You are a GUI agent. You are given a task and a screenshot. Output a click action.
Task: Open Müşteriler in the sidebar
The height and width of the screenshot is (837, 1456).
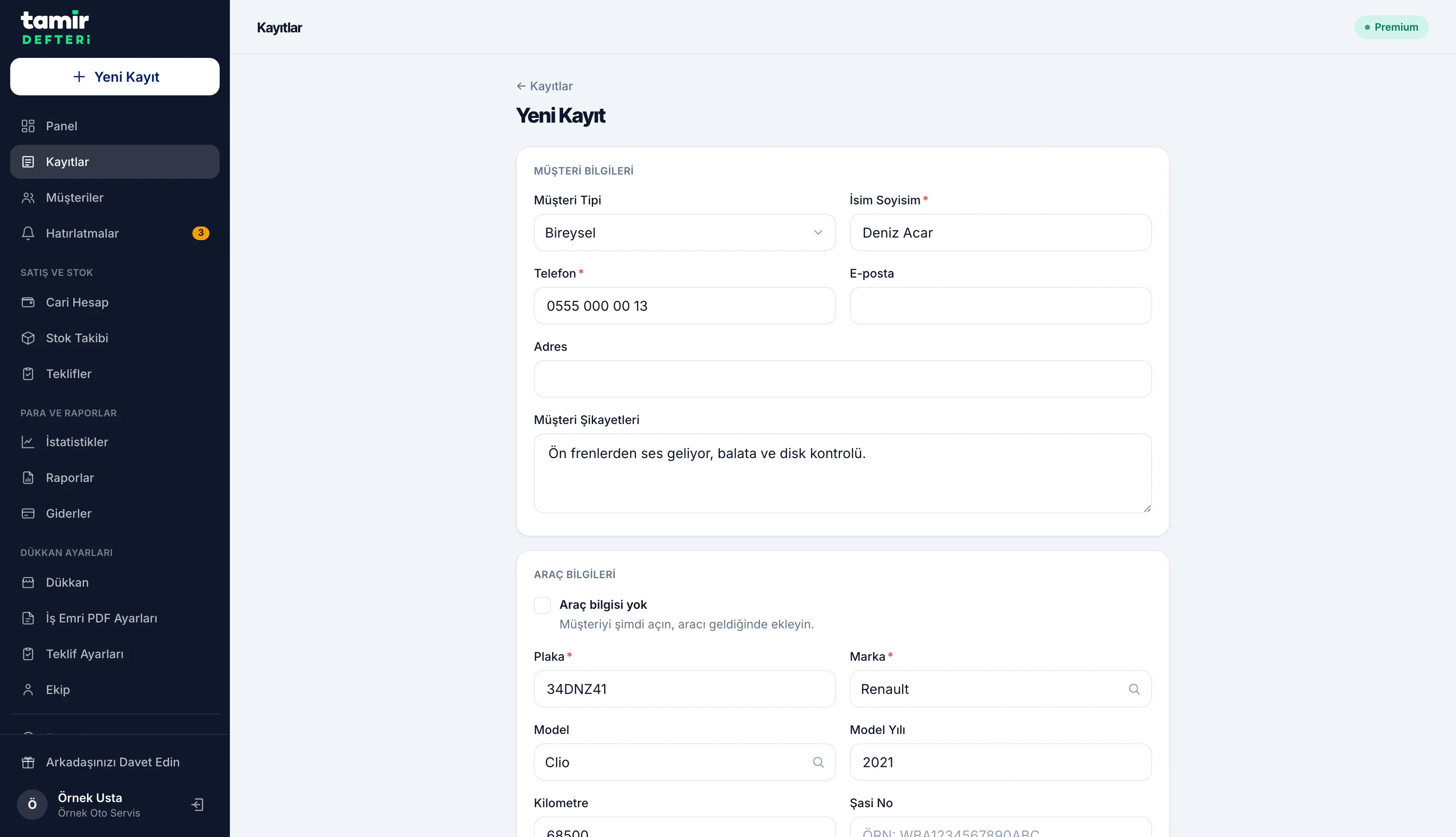115,198
